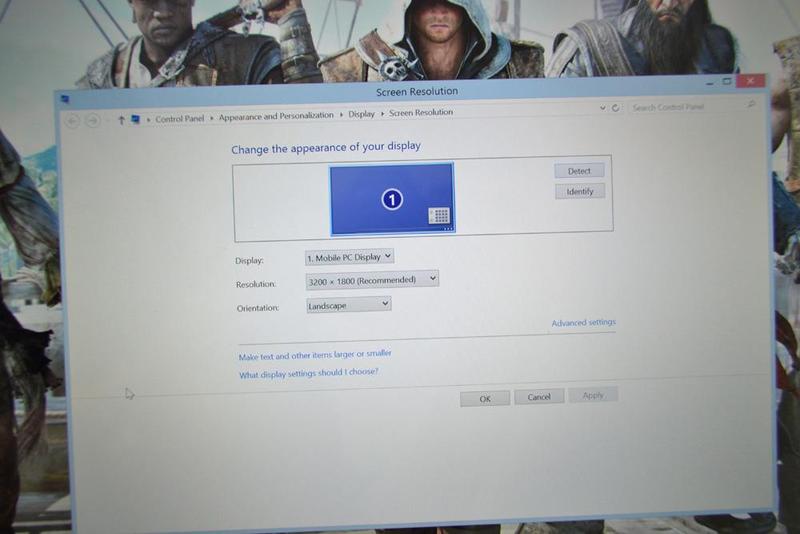Viewport: 800px width, 534px height.
Task: Click the Refresh icon beside address bar
Action: [x=615, y=108]
